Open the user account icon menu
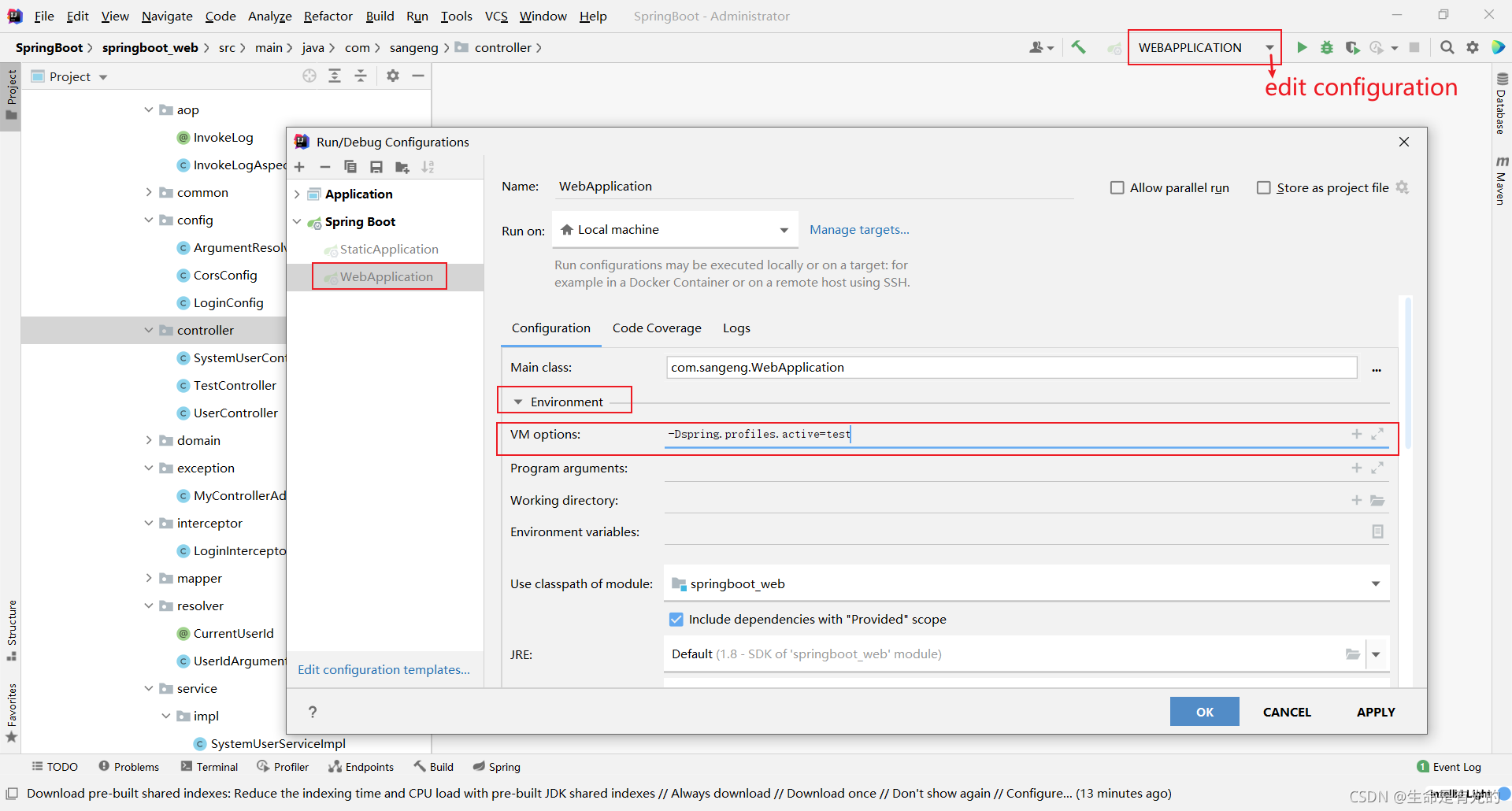This screenshot has width=1512, height=811. click(x=1041, y=48)
